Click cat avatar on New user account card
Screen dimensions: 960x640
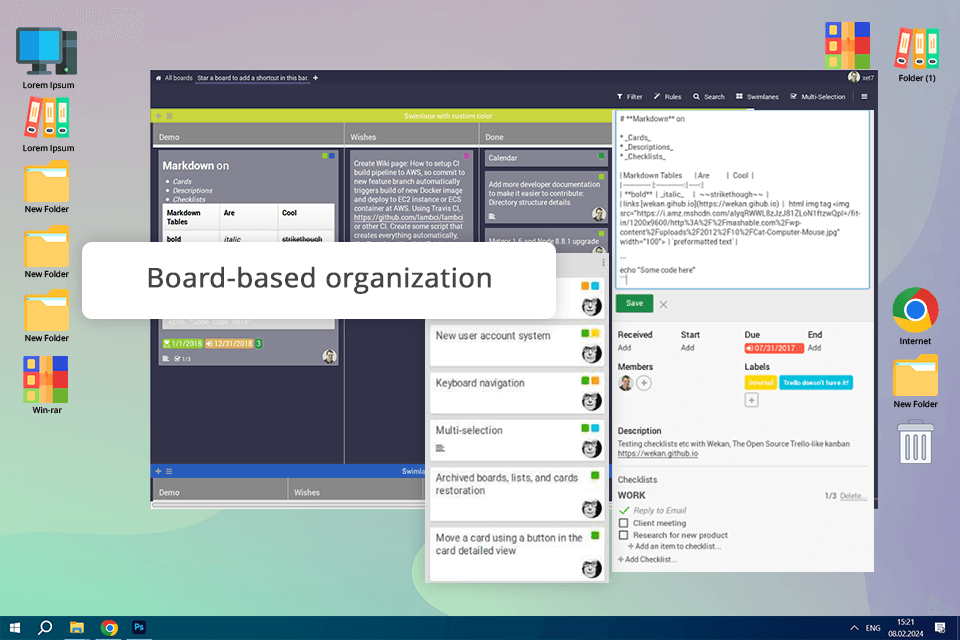click(x=591, y=354)
